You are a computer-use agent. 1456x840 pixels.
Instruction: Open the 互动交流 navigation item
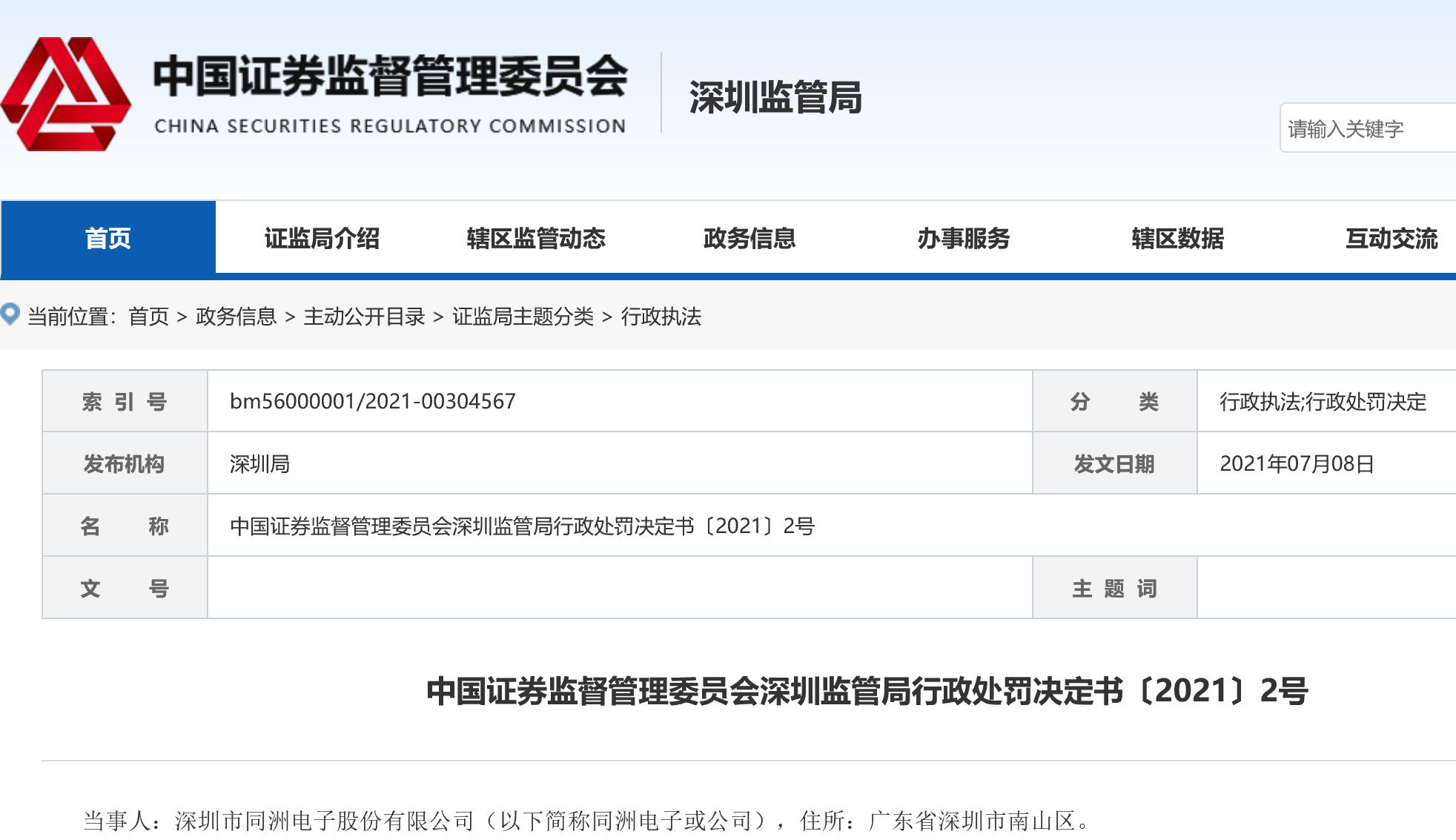coord(1391,238)
